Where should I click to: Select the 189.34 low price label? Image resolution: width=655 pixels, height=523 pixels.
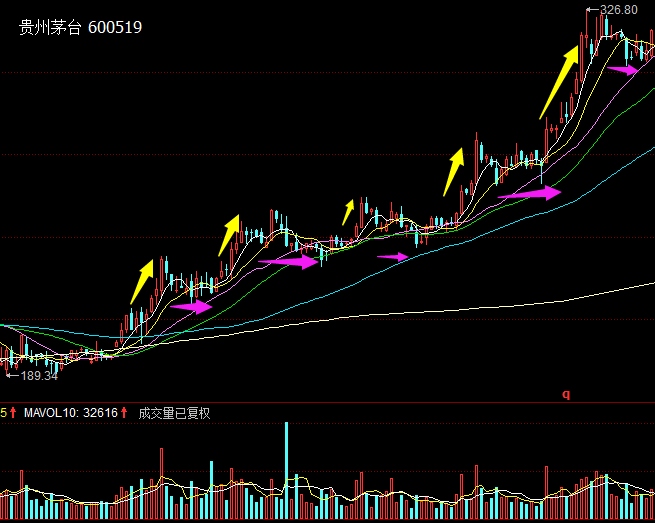tap(38, 376)
